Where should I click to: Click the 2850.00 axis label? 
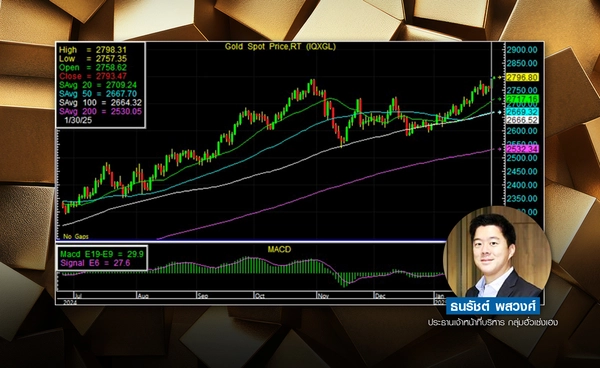tap(522, 64)
